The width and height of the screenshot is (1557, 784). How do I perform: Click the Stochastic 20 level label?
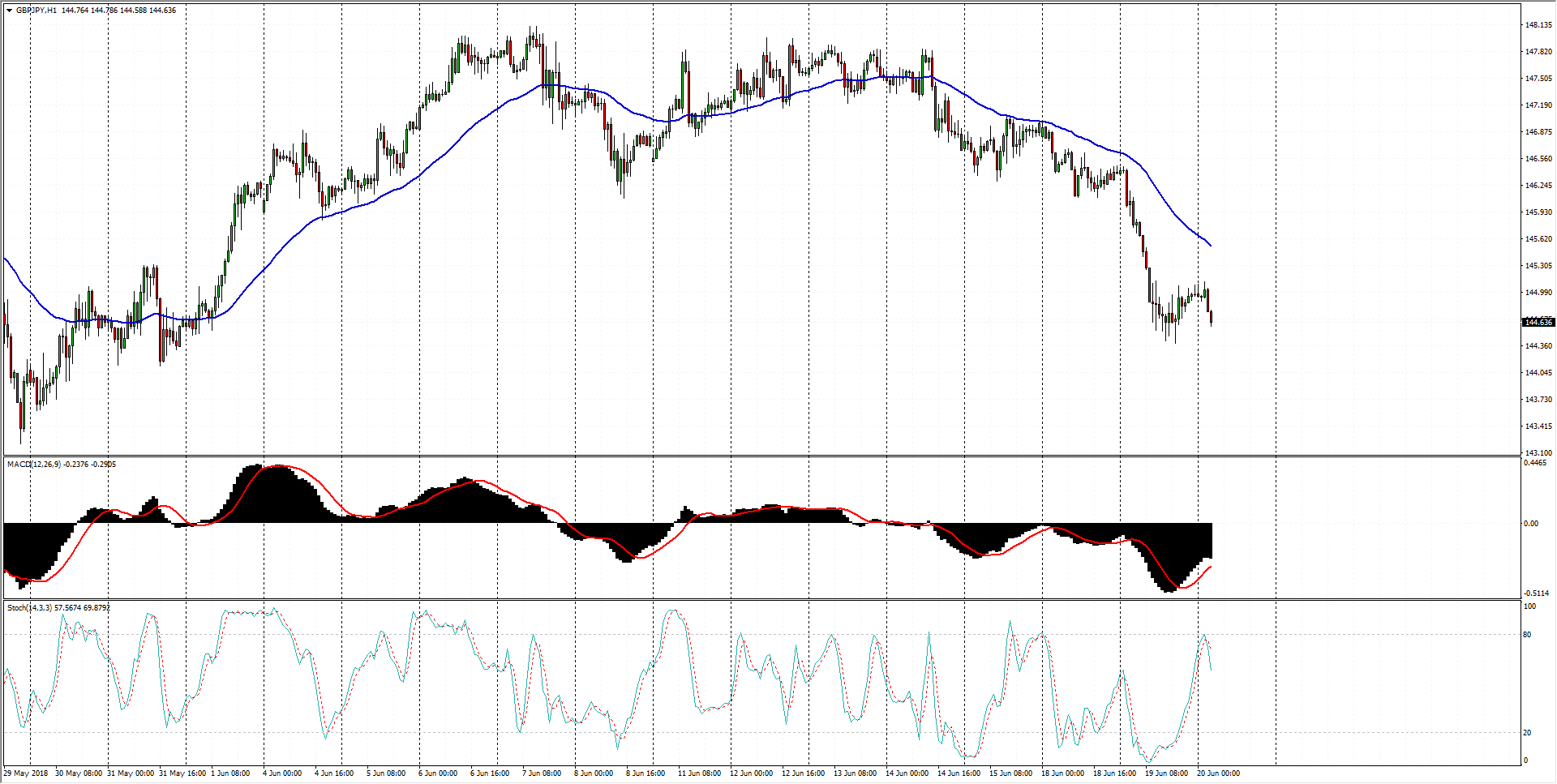(x=1527, y=733)
